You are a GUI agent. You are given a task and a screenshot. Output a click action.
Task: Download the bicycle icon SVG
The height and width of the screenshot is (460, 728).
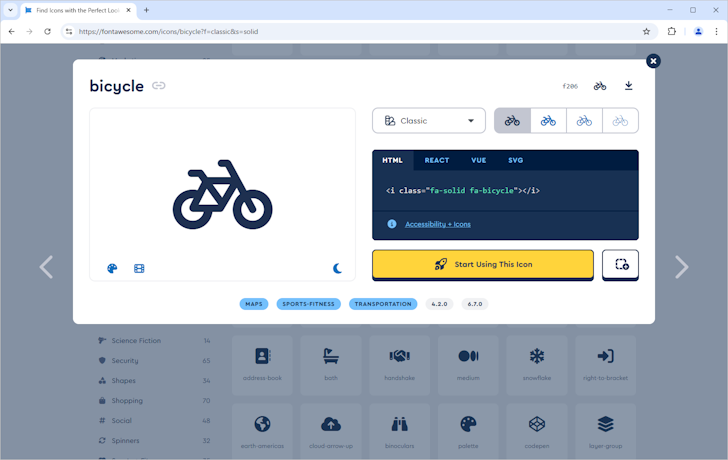628,86
